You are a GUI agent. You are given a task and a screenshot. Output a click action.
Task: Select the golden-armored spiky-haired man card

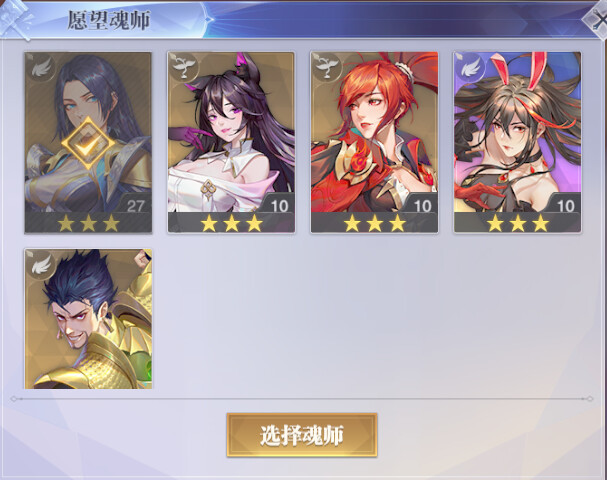[88, 319]
